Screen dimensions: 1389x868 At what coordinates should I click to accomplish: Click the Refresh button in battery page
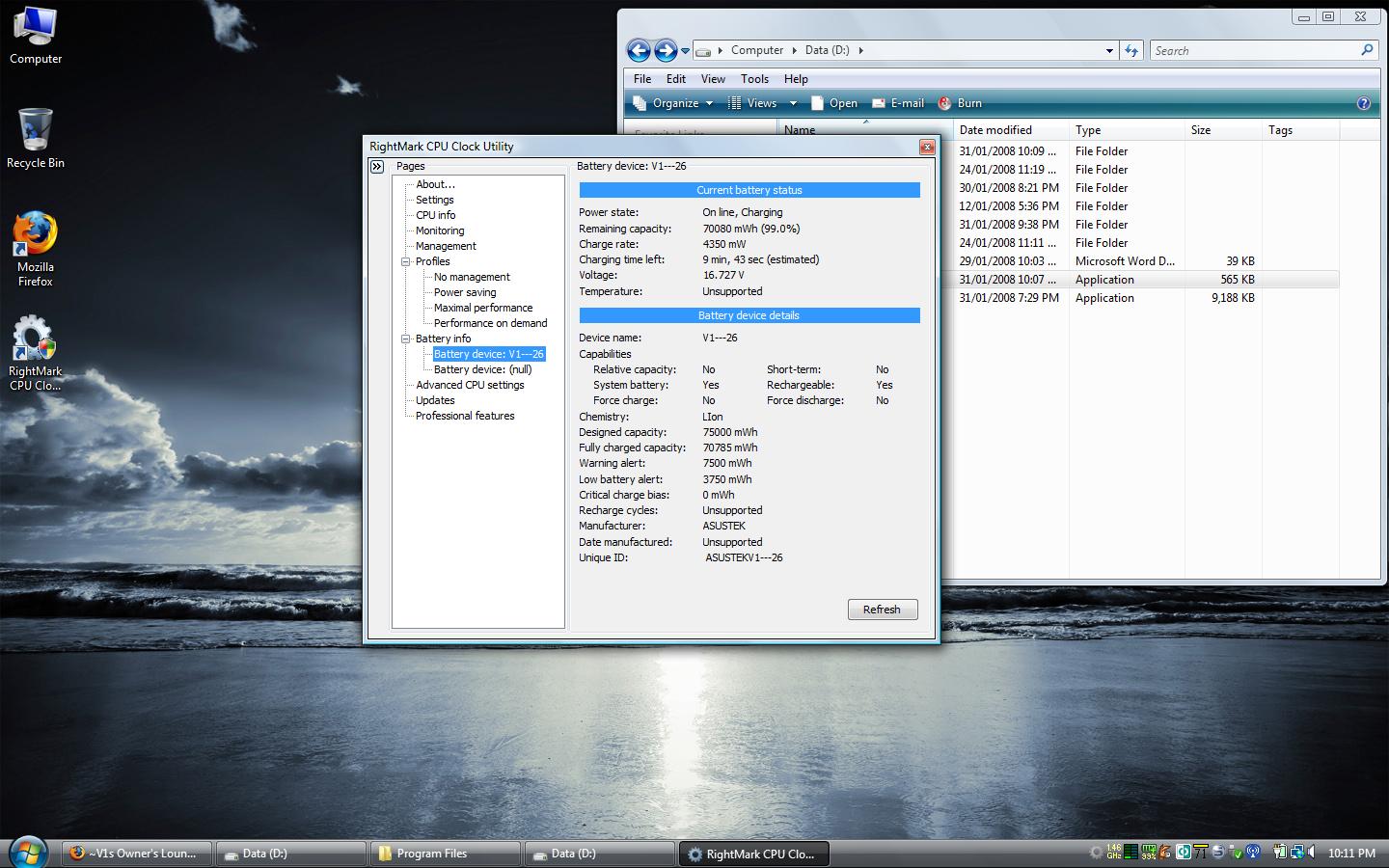click(x=882, y=610)
